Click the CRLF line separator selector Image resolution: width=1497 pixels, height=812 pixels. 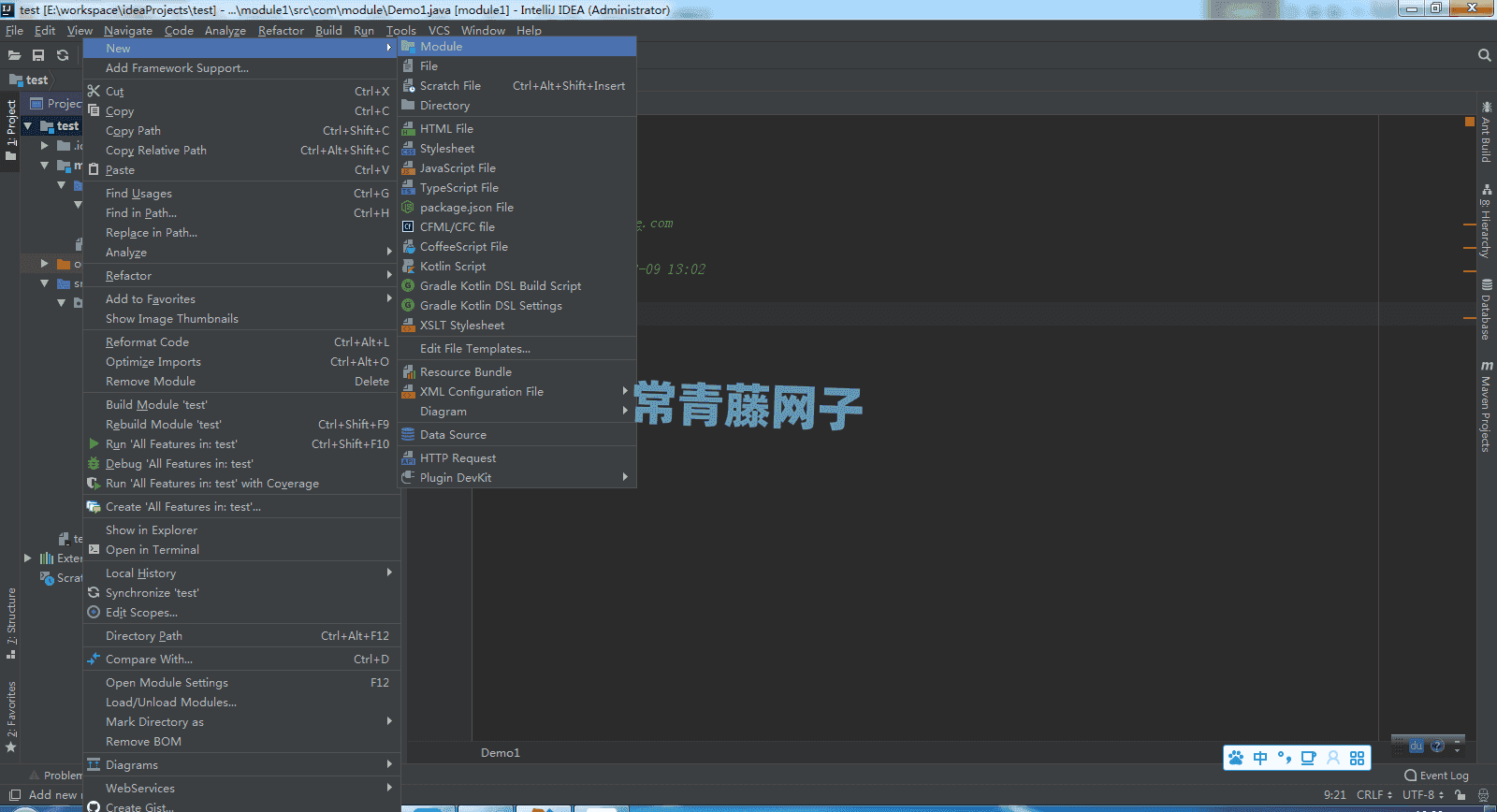pyautogui.click(x=1374, y=794)
